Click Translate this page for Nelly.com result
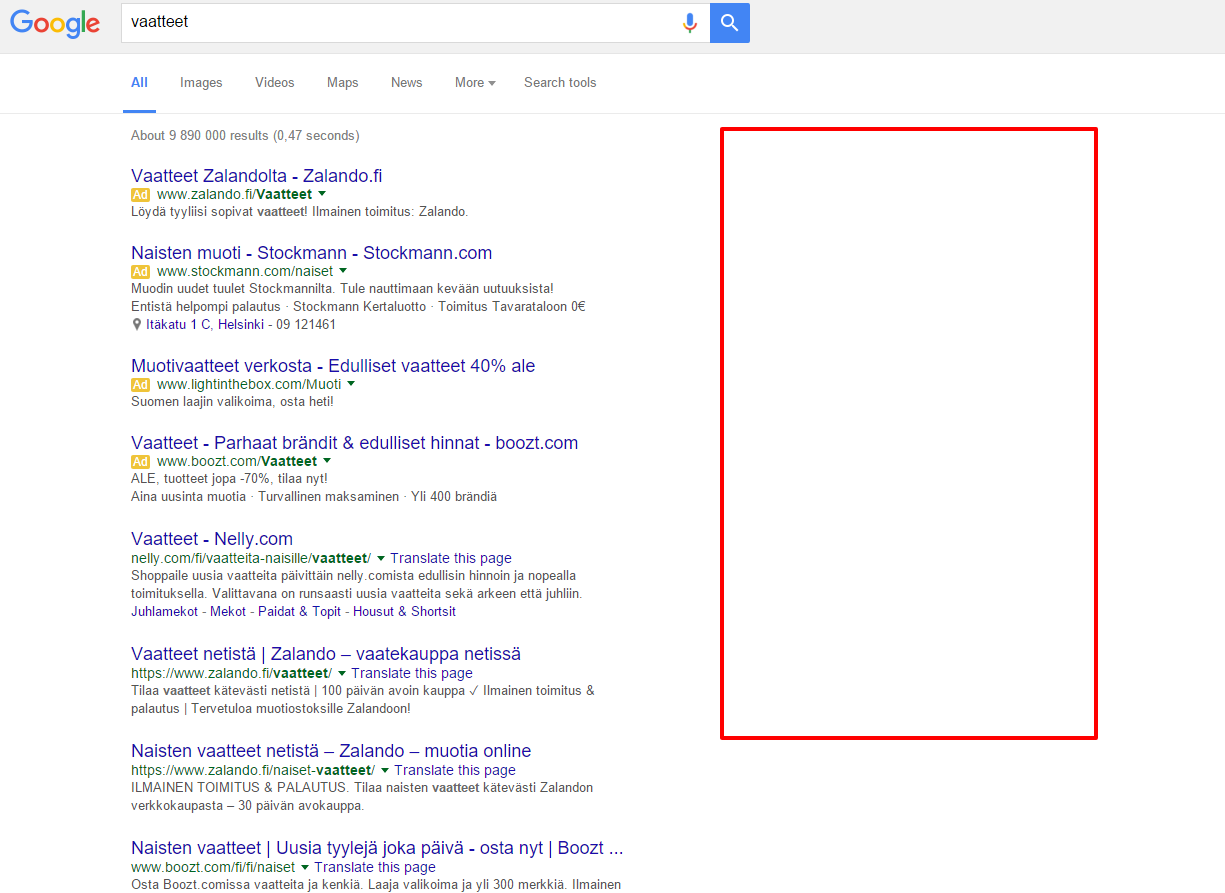This screenshot has width=1225, height=893. (x=451, y=558)
